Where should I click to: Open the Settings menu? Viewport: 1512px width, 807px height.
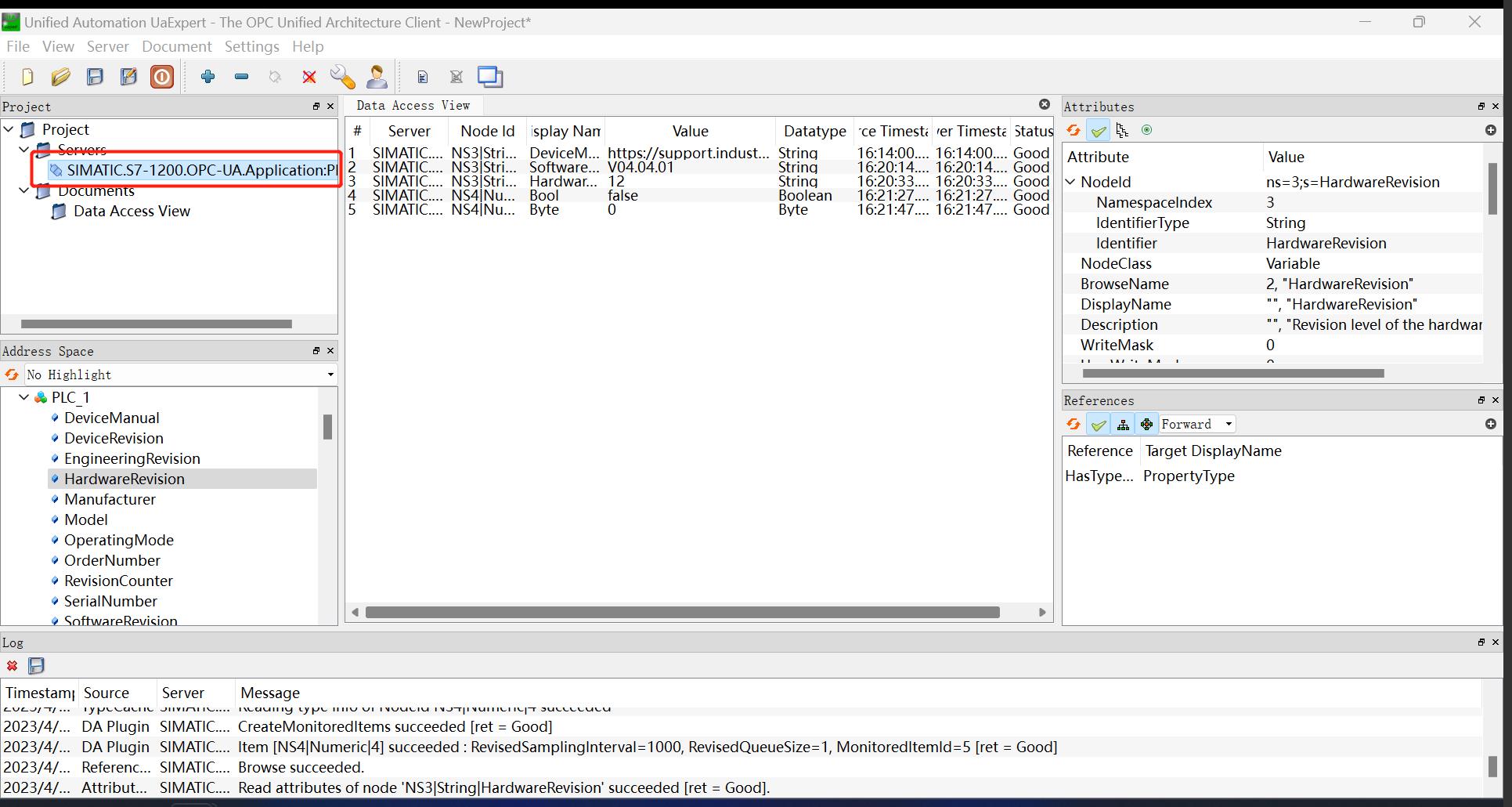[x=251, y=46]
